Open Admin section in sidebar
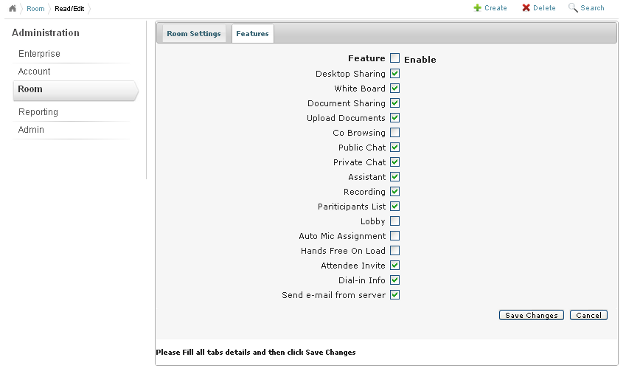626x374 pixels. point(31,130)
